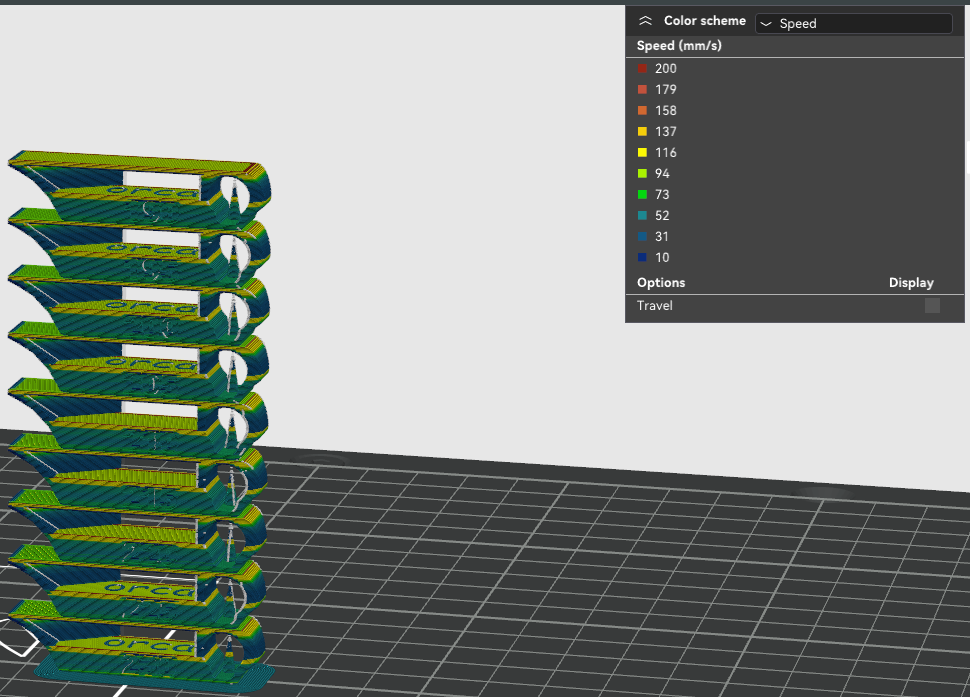
Task: Click the 31 mm/s color swatch
Action: (x=642, y=237)
